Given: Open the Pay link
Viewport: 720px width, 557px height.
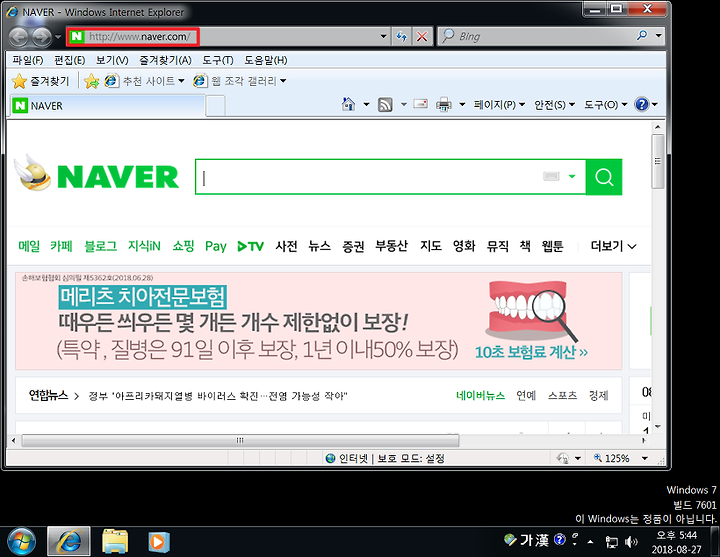Looking at the screenshot, I should 216,247.
